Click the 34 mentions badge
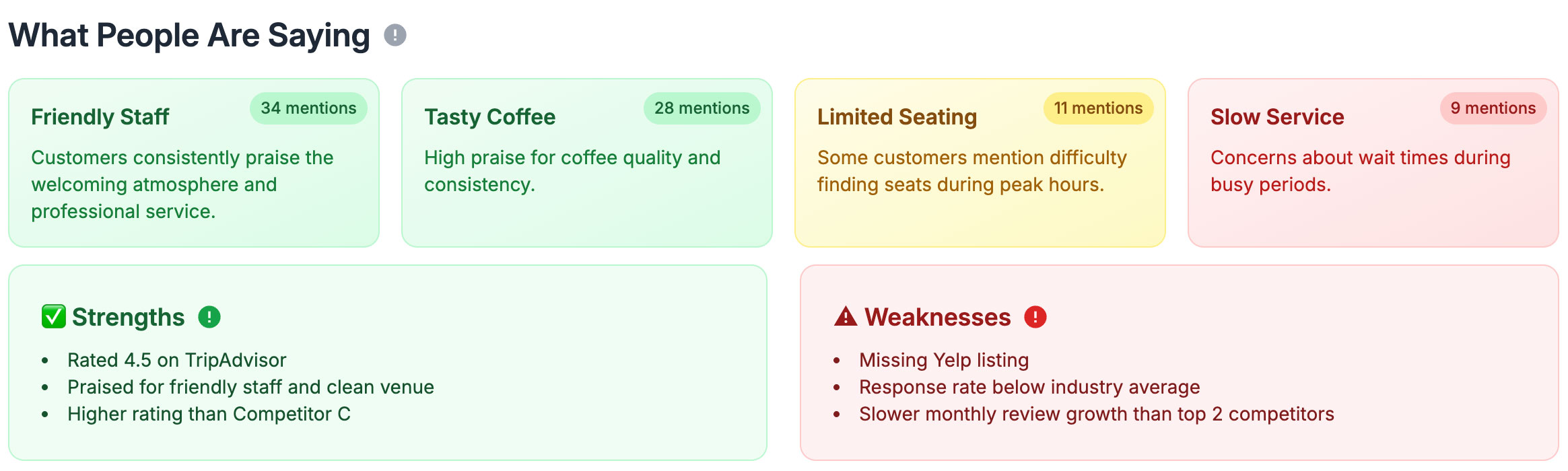 click(308, 108)
